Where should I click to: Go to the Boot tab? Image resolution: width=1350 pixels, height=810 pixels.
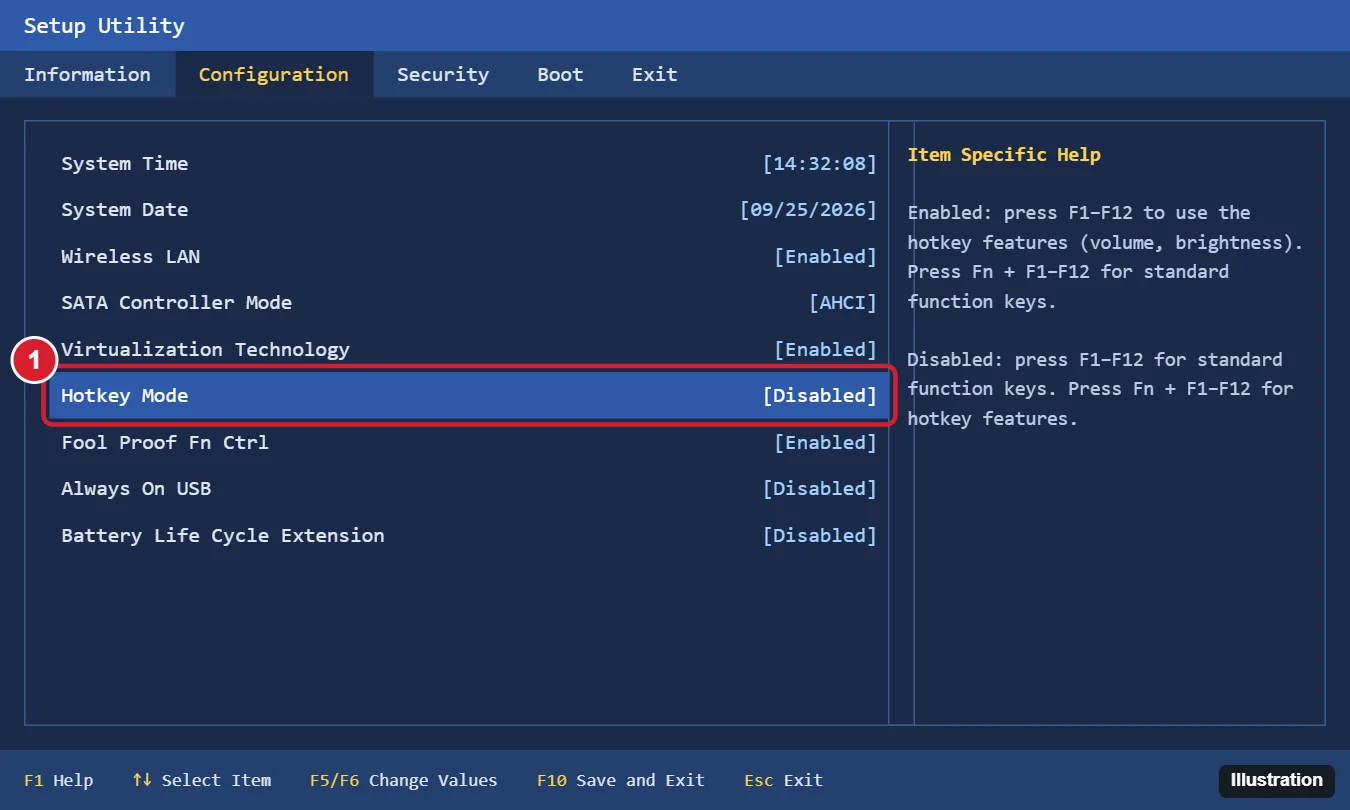coord(560,74)
